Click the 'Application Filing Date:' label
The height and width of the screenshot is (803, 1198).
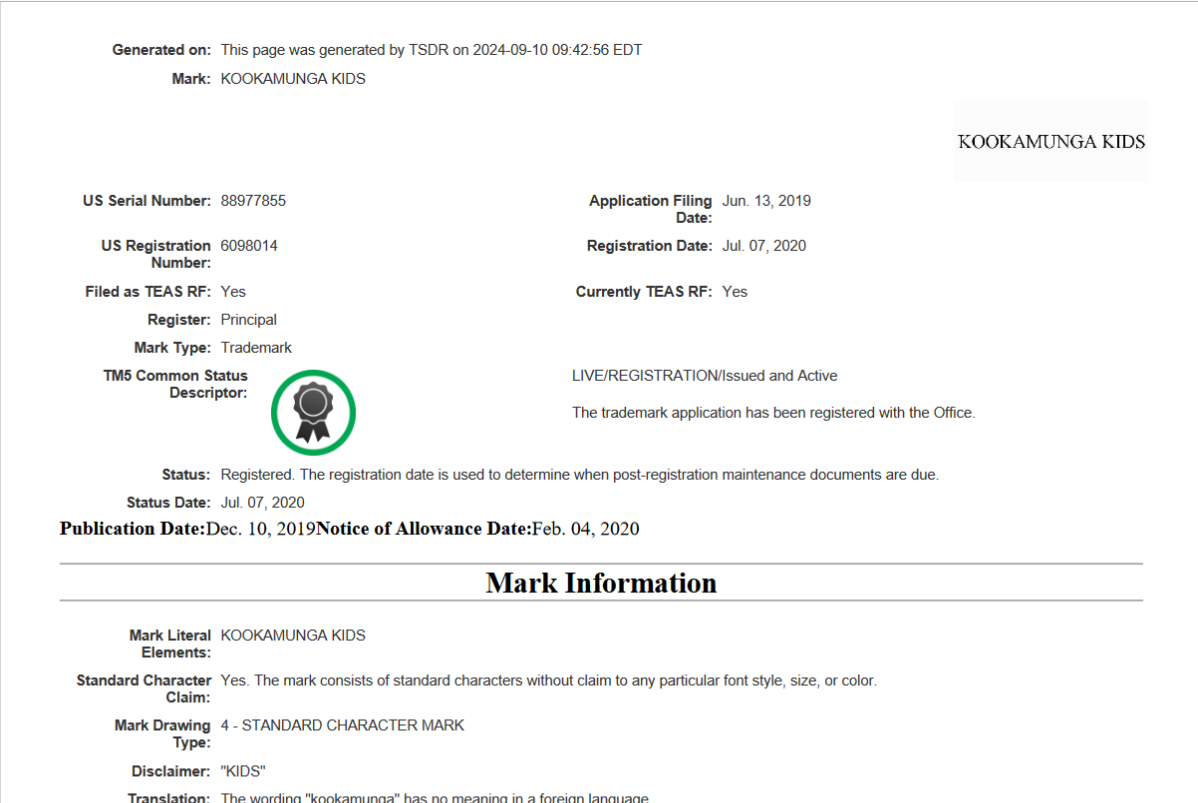(650, 209)
